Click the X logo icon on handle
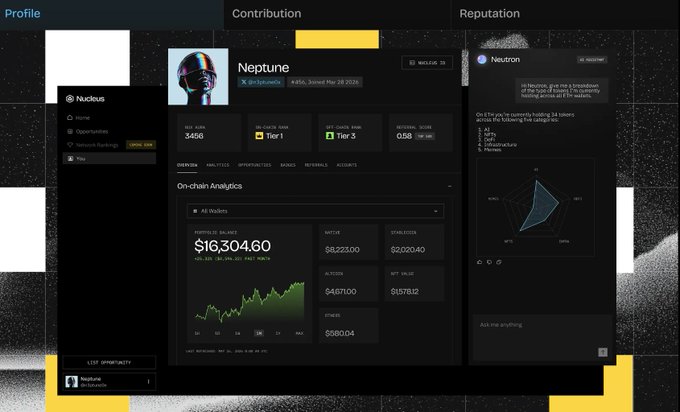 [x=244, y=82]
